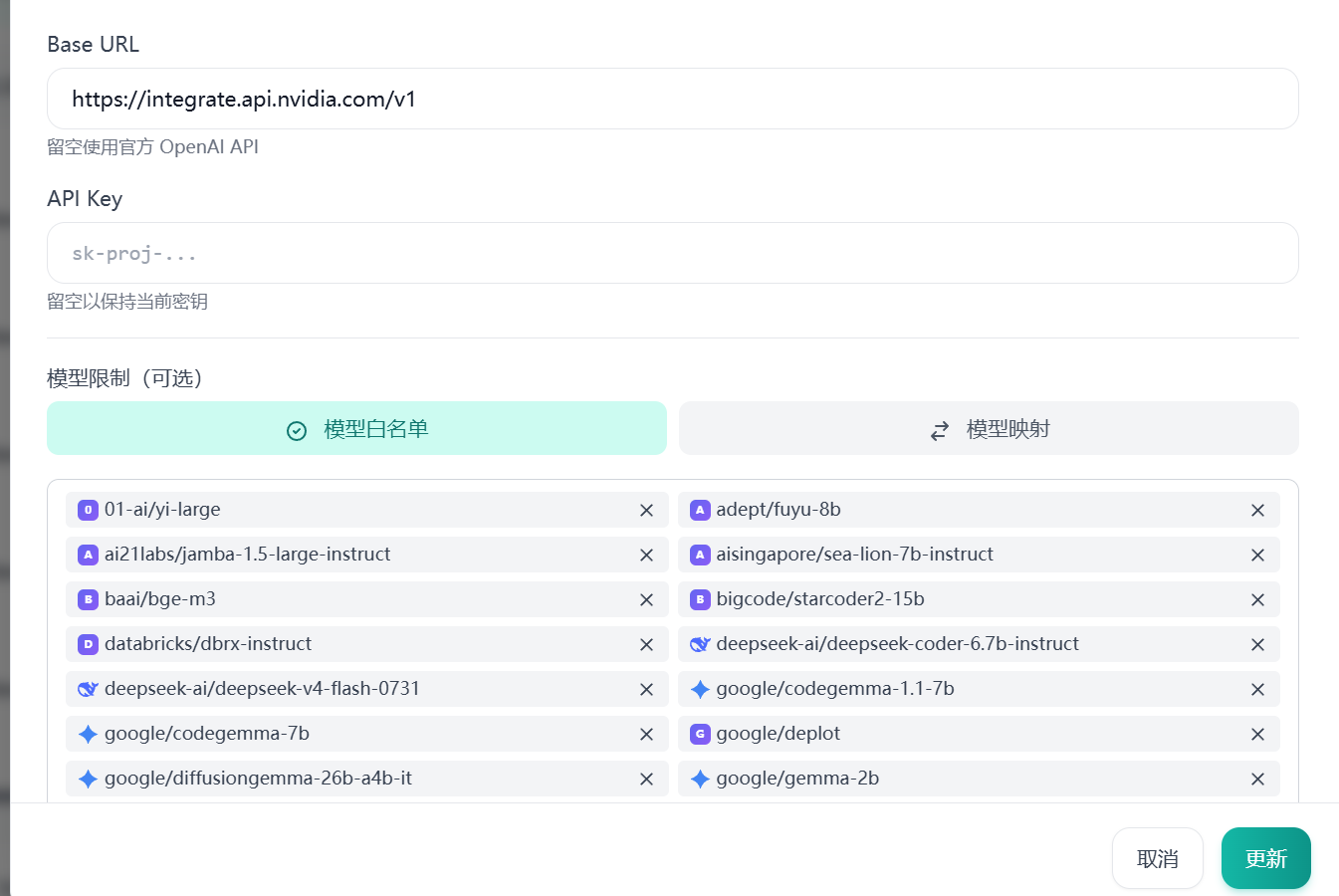
Task: Click the API Key label
Action: point(85,198)
